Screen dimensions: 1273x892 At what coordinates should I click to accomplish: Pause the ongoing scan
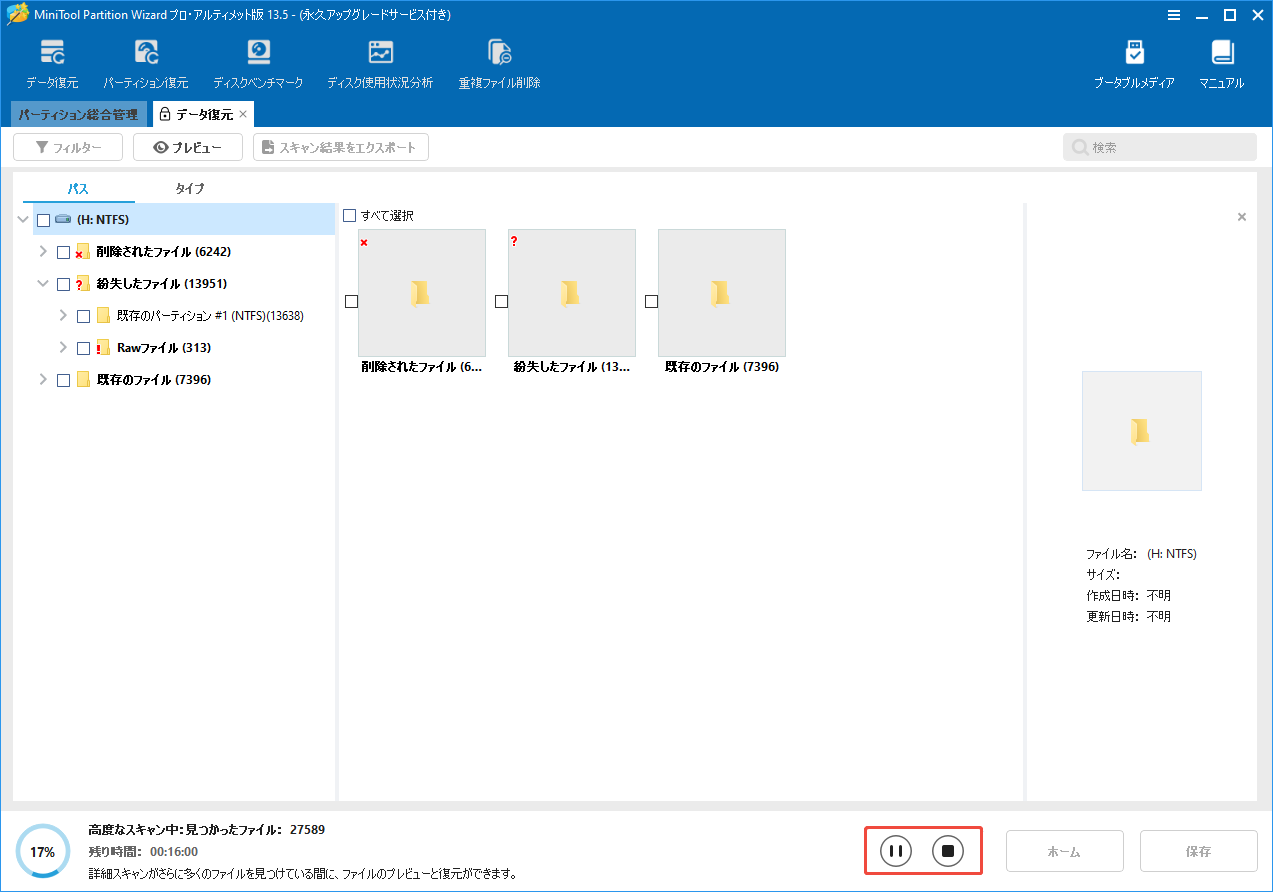point(894,850)
